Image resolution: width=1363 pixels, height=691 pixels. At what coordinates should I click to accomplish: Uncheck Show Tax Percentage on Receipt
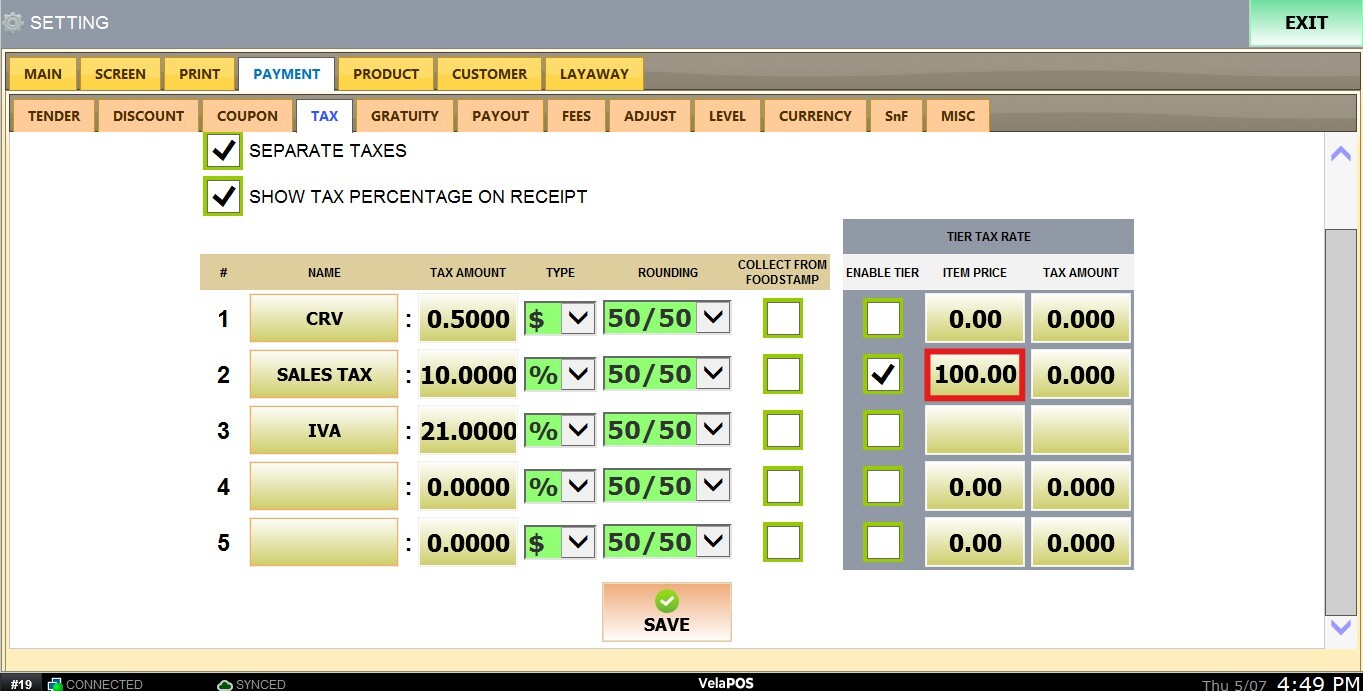(x=223, y=196)
